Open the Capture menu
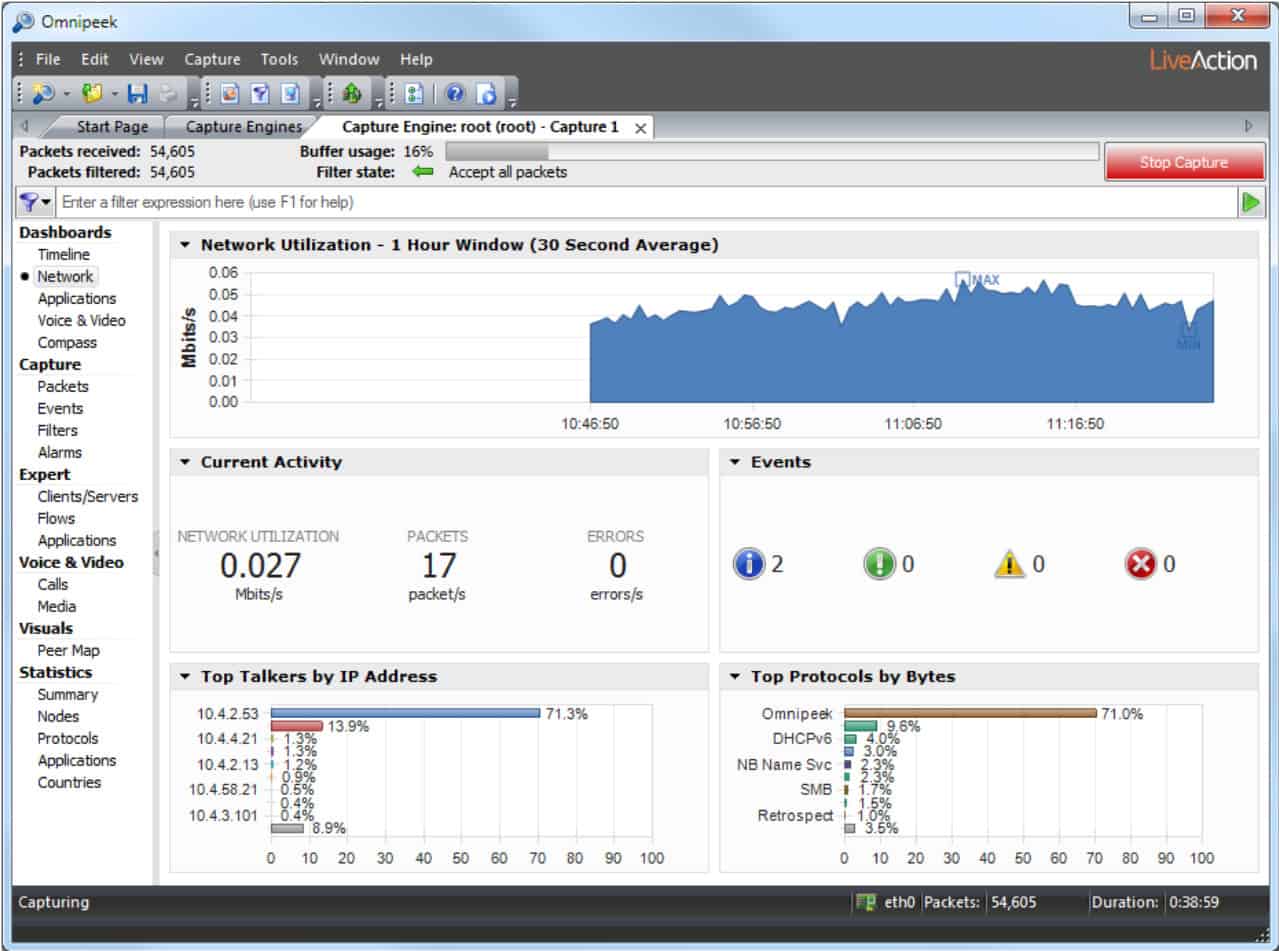Screen dimensions: 1279x951 (212, 59)
